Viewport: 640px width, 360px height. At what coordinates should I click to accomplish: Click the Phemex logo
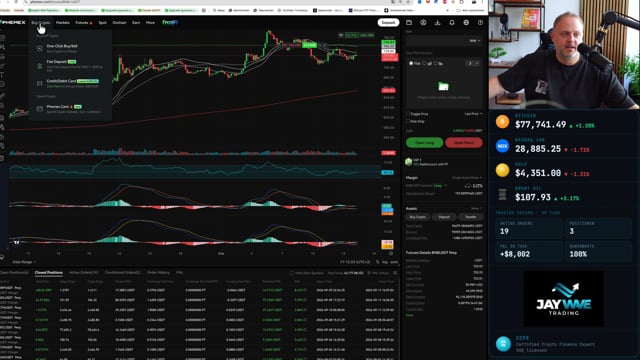(13, 22)
